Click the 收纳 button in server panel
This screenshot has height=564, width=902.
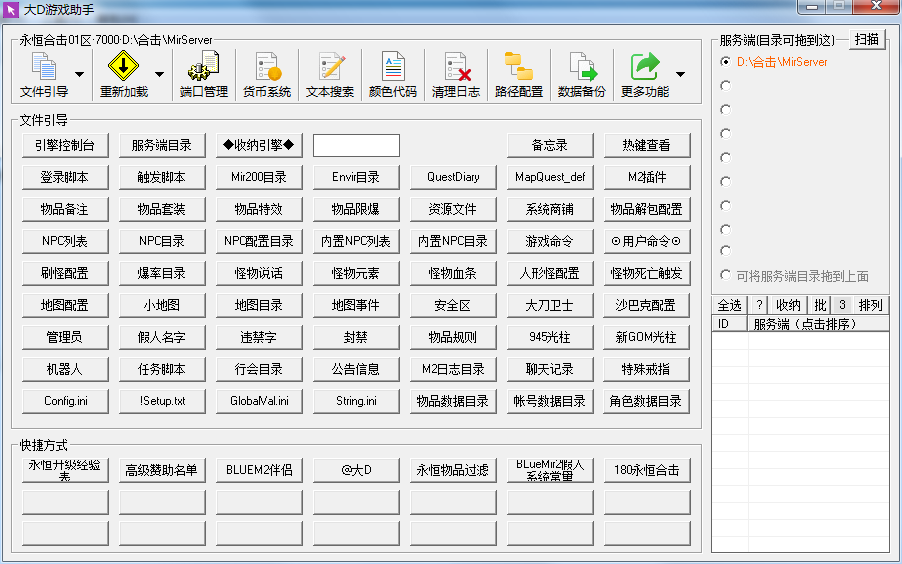pyautogui.click(x=788, y=305)
